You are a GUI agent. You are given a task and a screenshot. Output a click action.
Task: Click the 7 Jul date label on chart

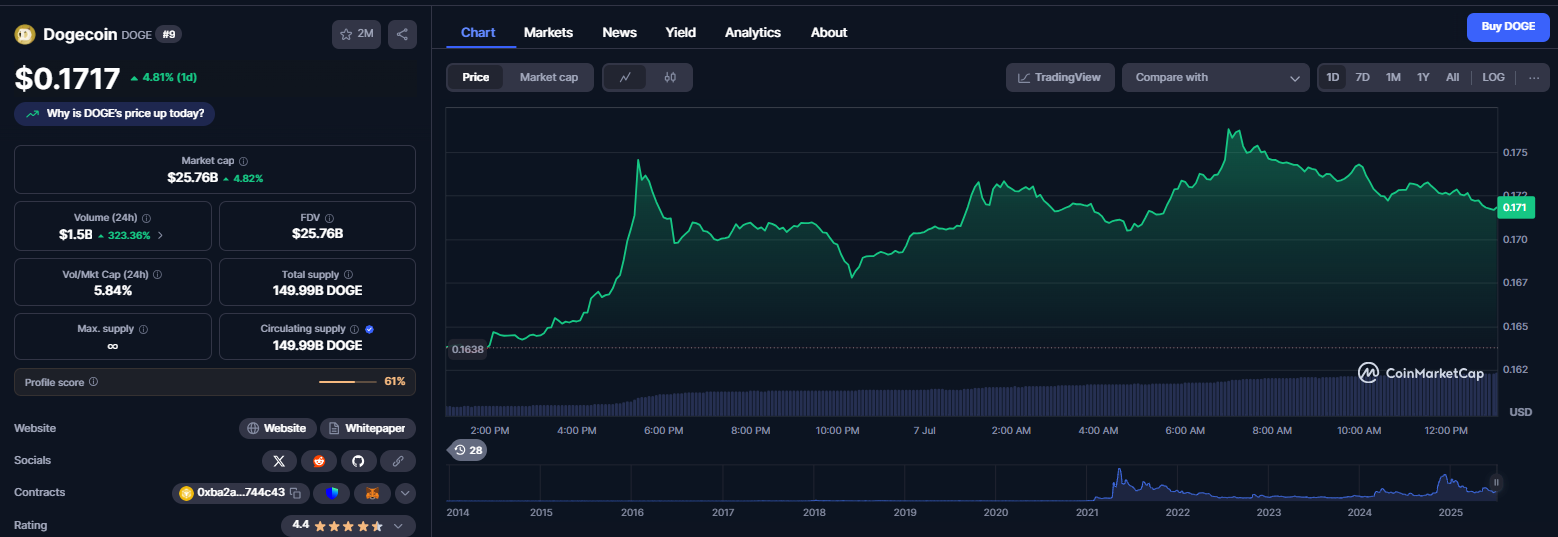tap(924, 431)
